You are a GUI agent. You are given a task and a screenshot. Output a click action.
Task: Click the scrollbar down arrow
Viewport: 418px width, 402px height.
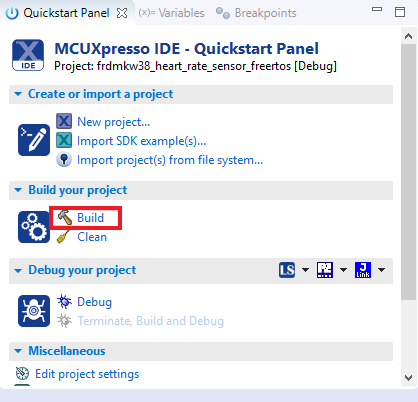408,378
